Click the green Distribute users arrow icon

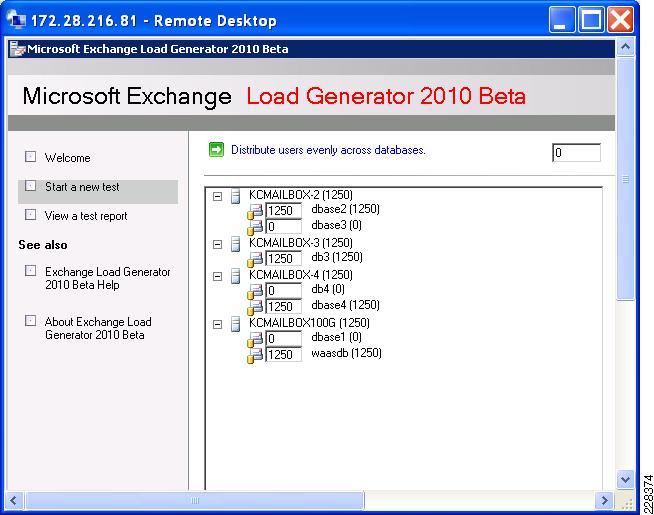pyautogui.click(x=216, y=150)
